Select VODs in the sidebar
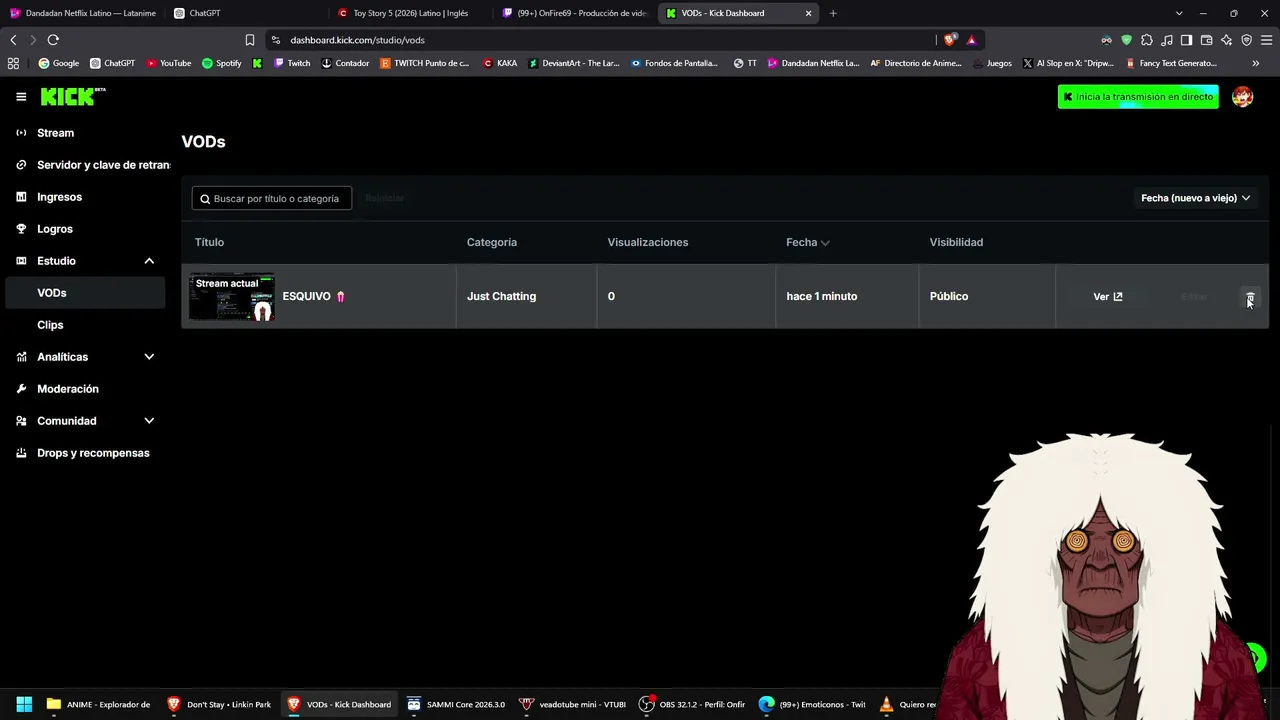Image resolution: width=1280 pixels, height=720 pixels. pos(85,293)
